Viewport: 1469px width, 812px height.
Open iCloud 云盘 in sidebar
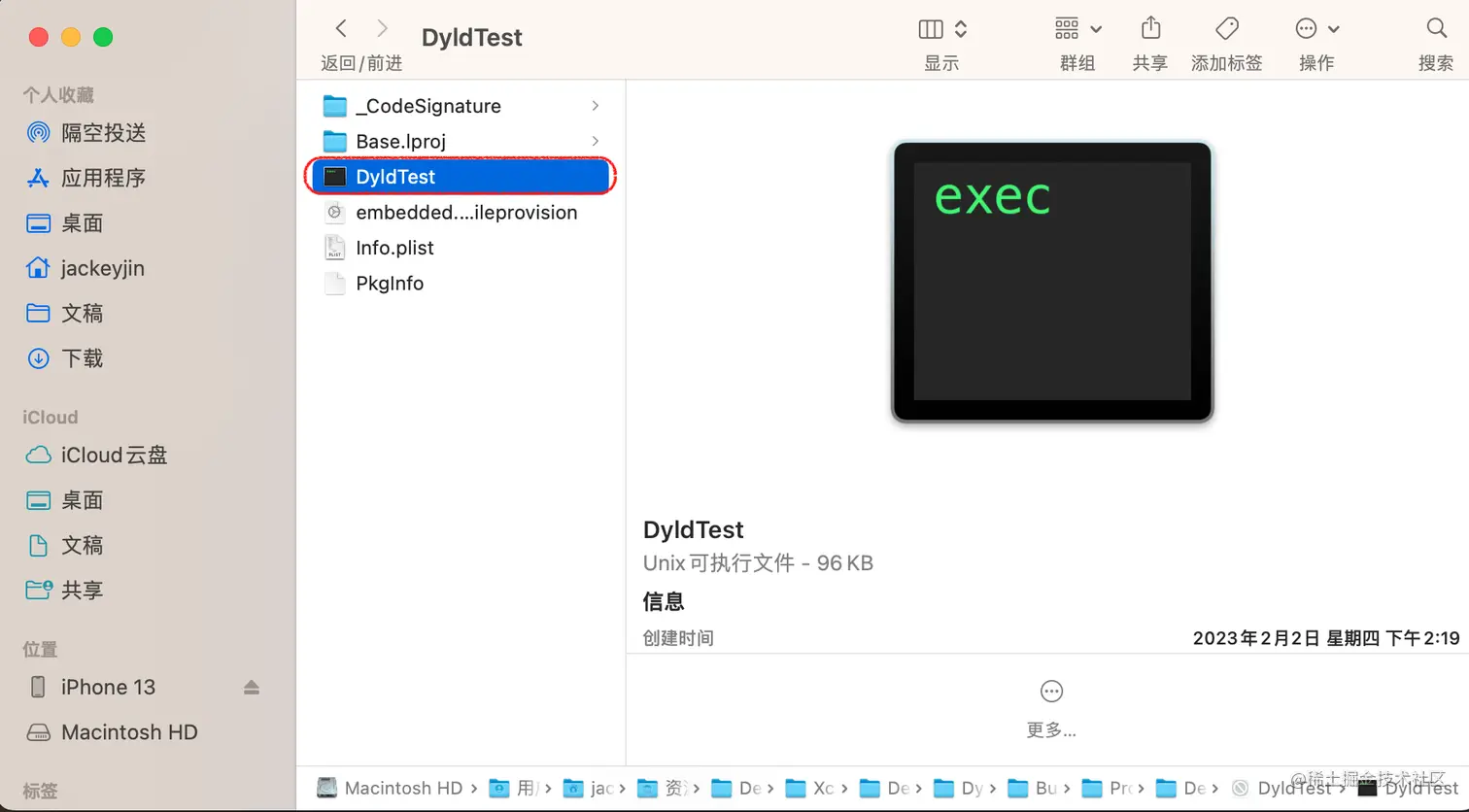click(x=96, y=455)
